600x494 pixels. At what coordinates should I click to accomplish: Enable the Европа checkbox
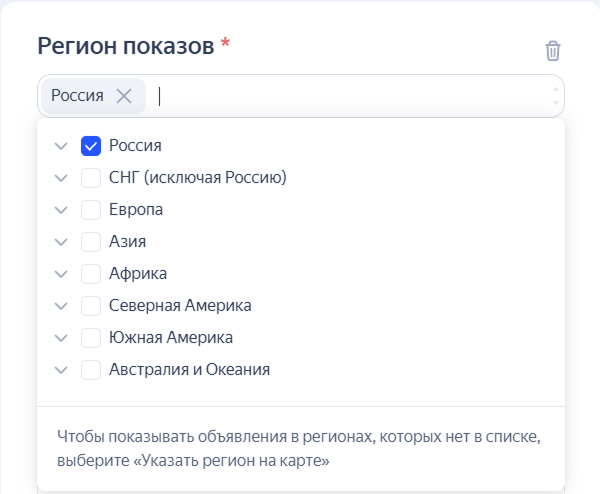coord(91,210)
